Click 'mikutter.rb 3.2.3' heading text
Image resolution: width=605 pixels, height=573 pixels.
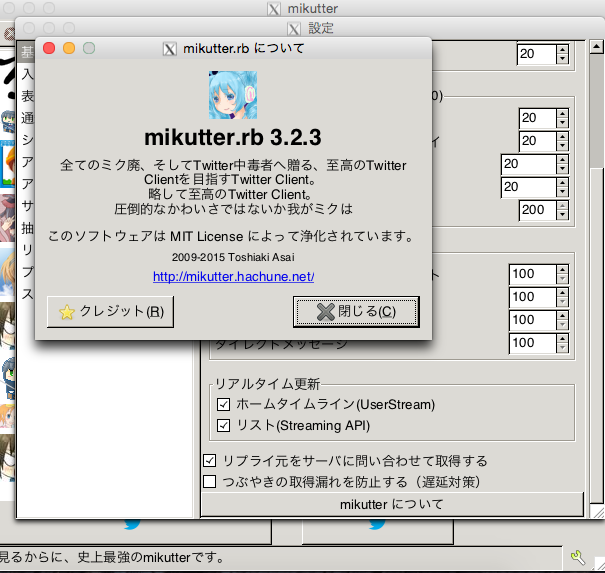pos(233,137)
